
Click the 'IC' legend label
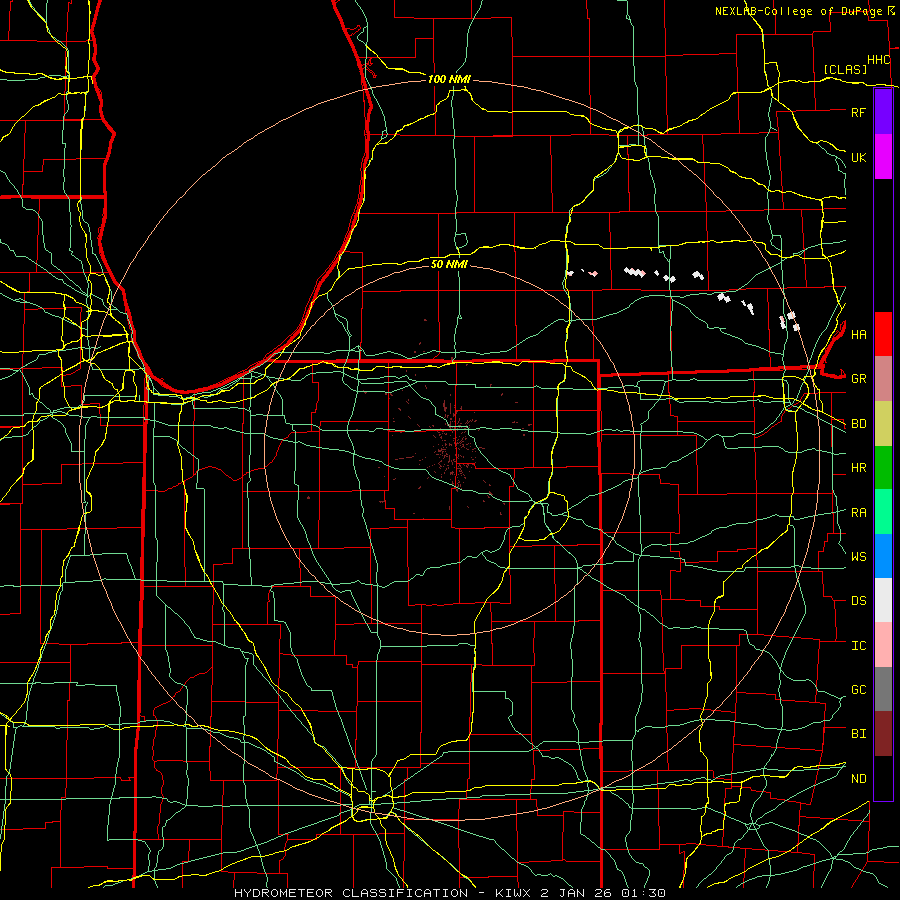click(858, 646)
